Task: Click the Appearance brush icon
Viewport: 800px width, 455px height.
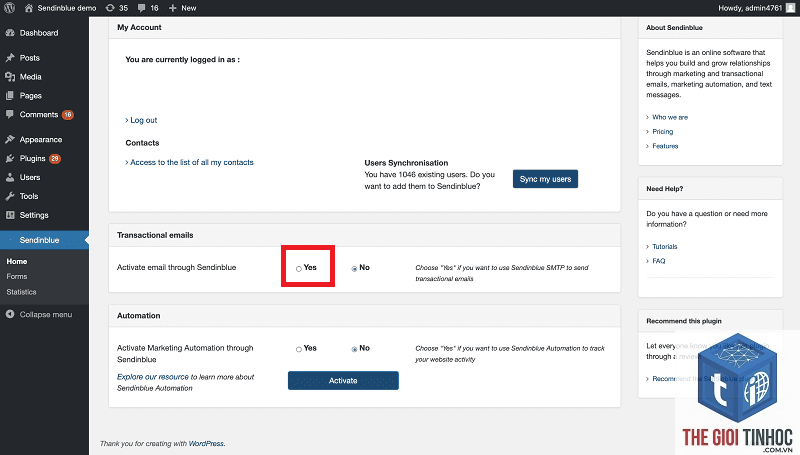Action: point(10,139)
